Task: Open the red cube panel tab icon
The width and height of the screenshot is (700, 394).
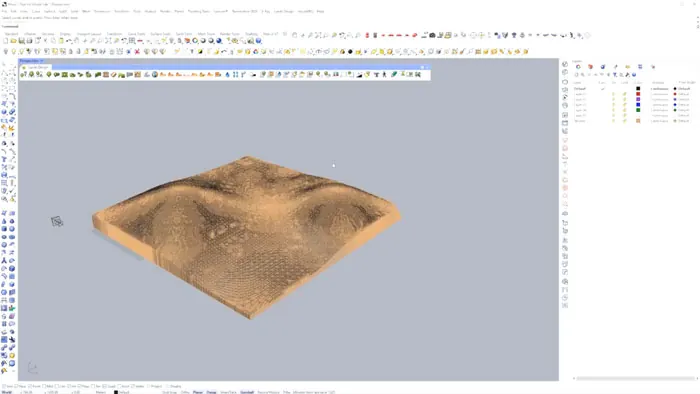Action: [590, 67]
